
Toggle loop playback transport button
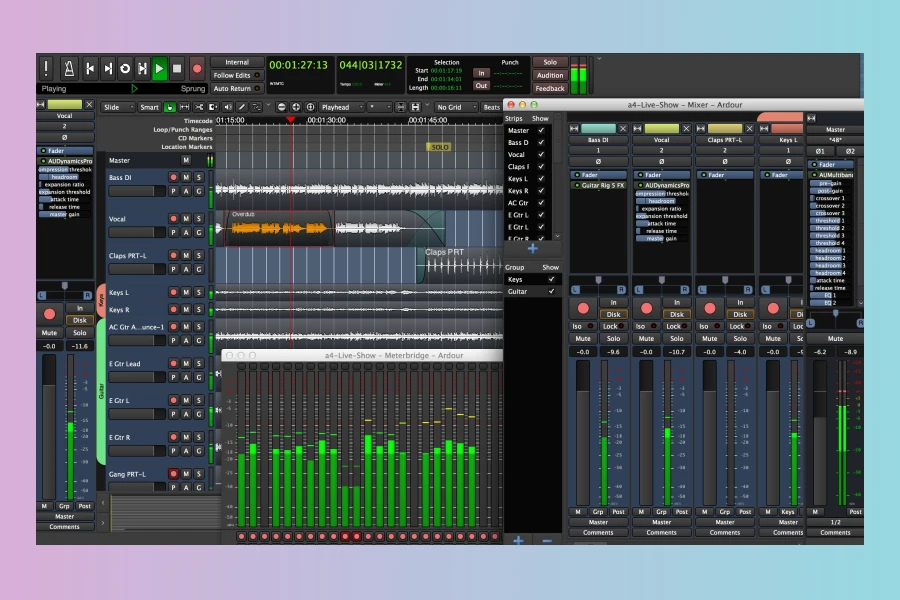tap(125, 68)
